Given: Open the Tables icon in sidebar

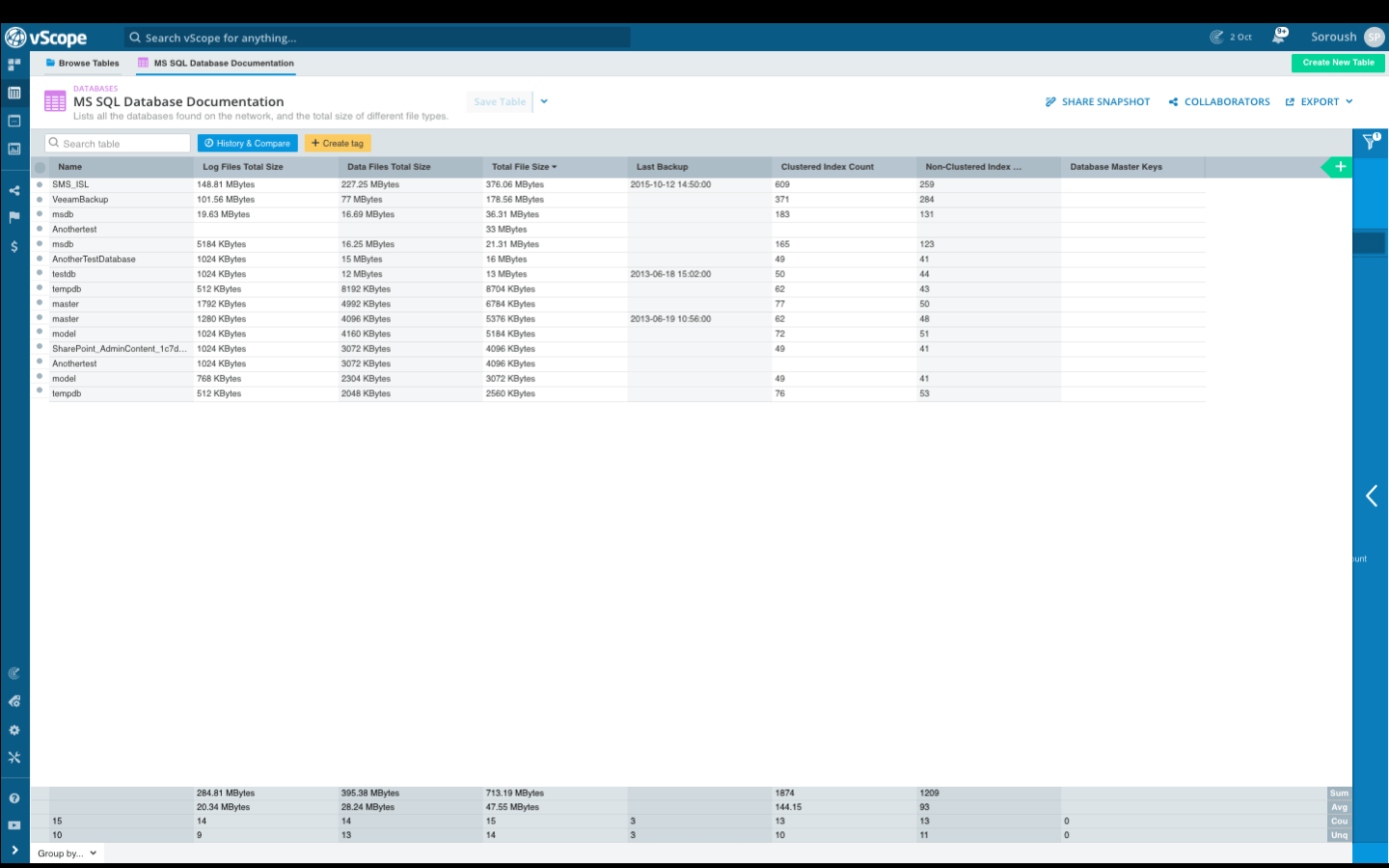Looking at the screenshot, I should 14,93.
